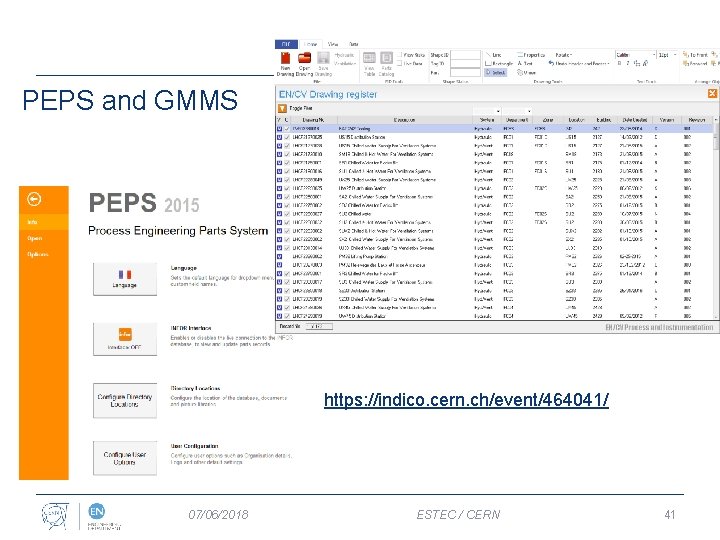Choose the Text drawing tool

click(525, 63)
